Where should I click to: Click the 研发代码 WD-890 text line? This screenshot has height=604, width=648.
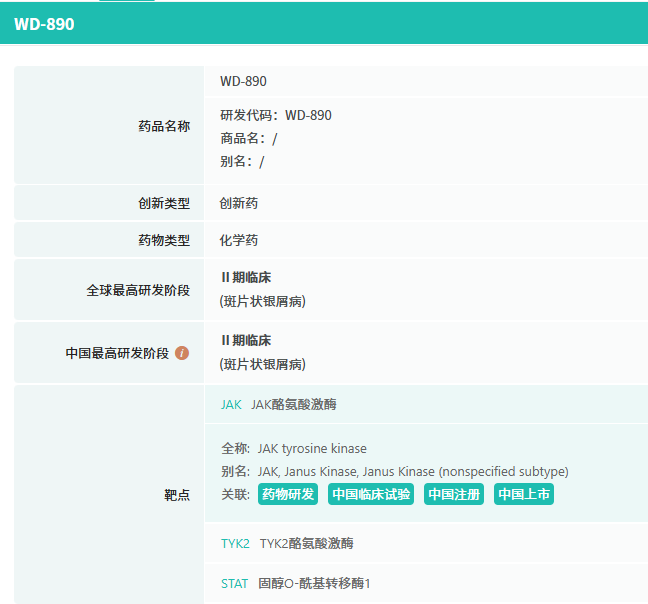click(x=276, y=115)
